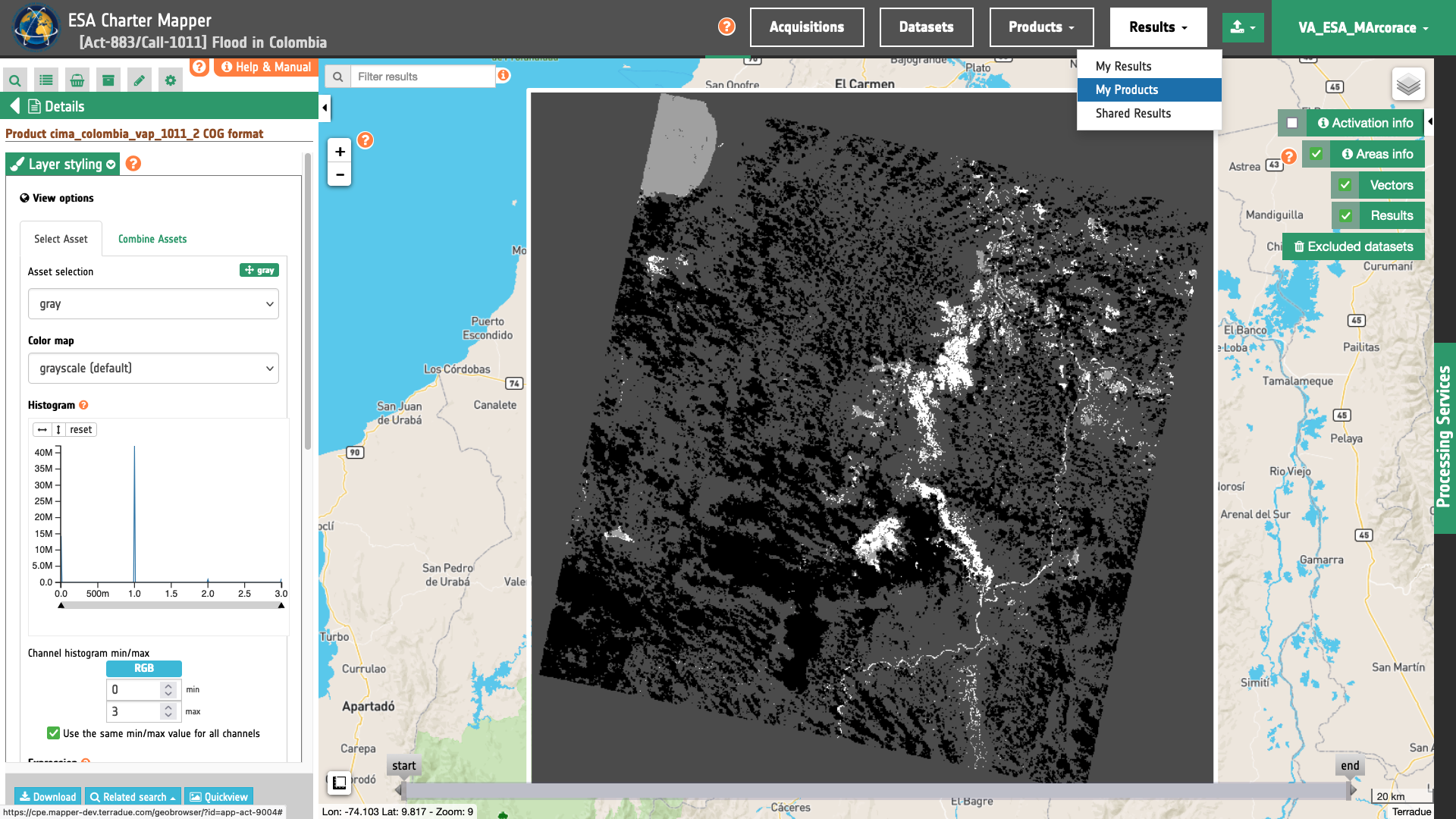Toggle horizontal histogram zoom arrow
The image size is (1456, 819).
pos(42,429)
